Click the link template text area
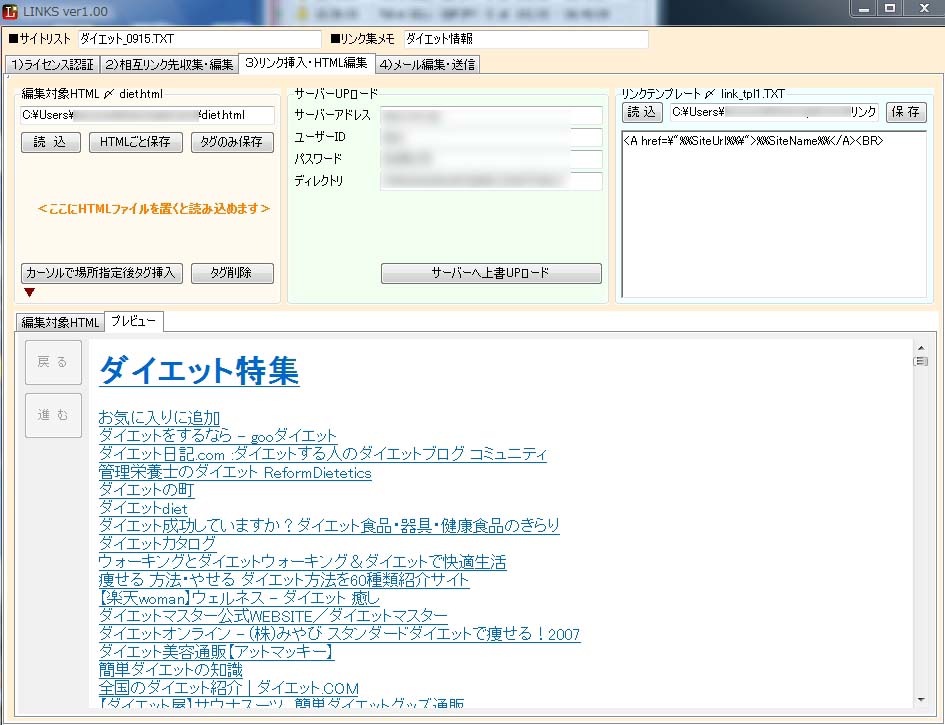 point(774,215)
